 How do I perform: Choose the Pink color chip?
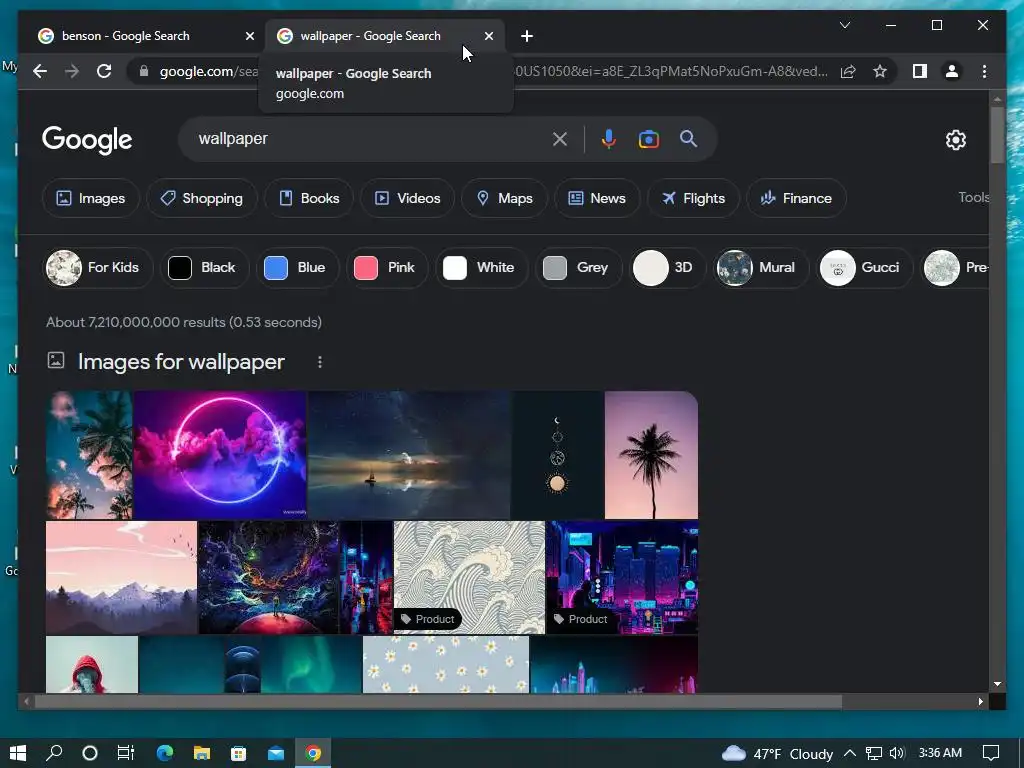(x=387, y=268)
